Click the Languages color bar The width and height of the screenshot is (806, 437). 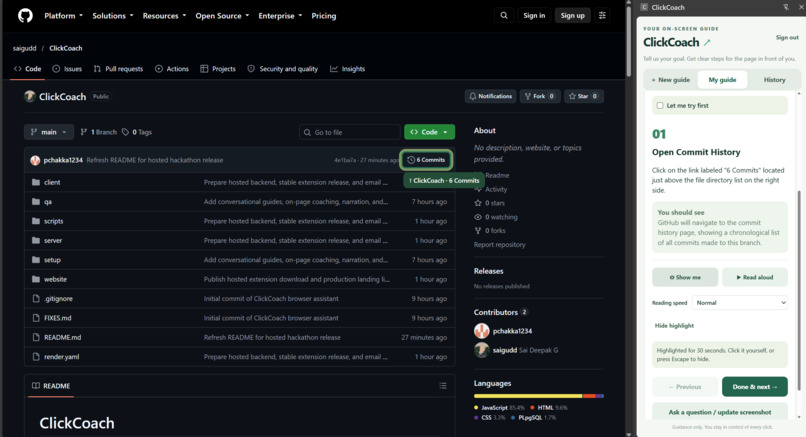pyautogui.click(x=539, y=396)
